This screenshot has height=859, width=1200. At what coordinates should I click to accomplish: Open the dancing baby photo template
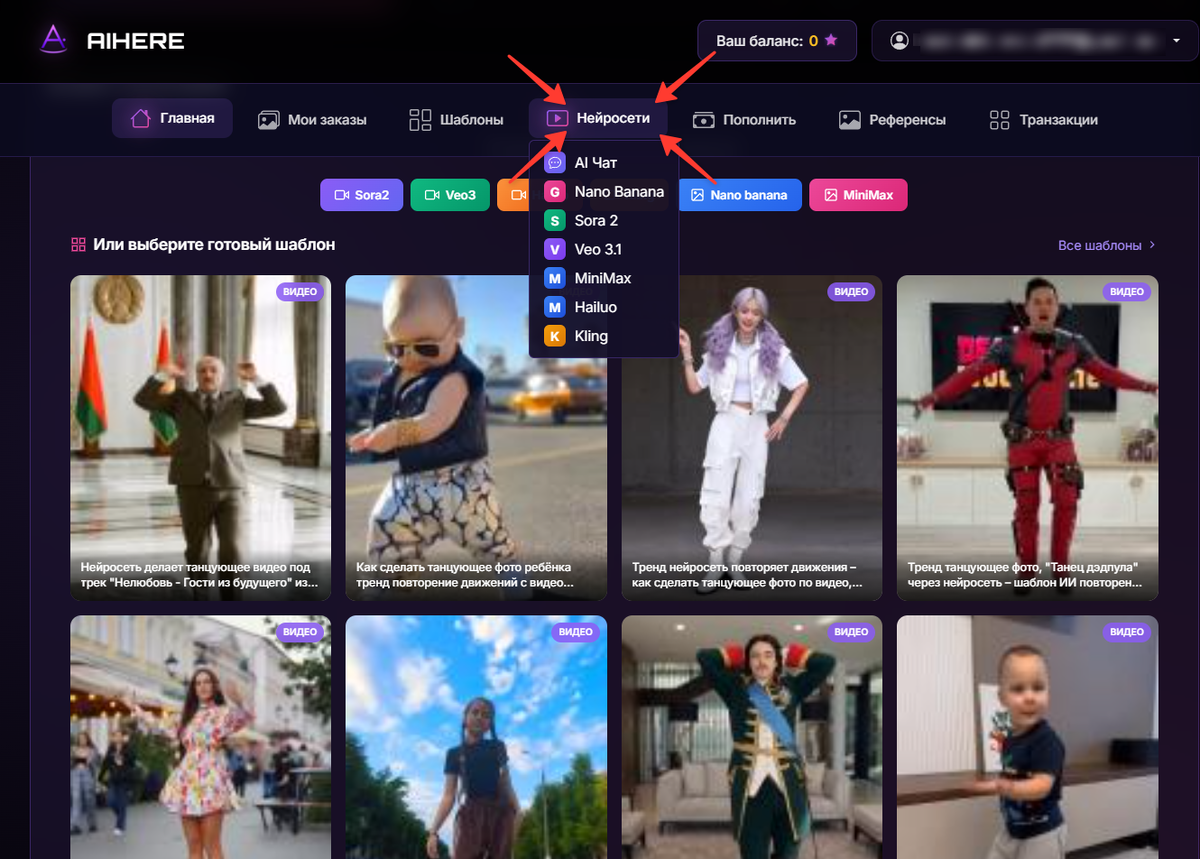[476, 438]
